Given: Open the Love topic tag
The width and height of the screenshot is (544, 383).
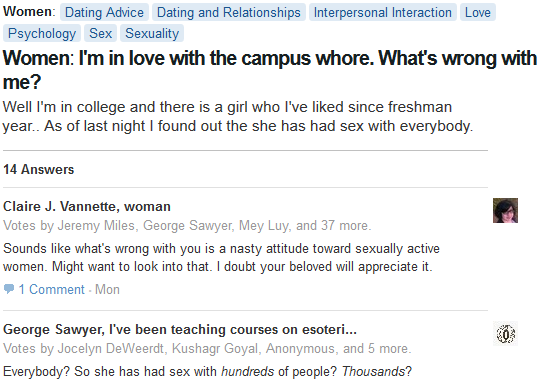Looking at the screenshot, I should [478, 12].
